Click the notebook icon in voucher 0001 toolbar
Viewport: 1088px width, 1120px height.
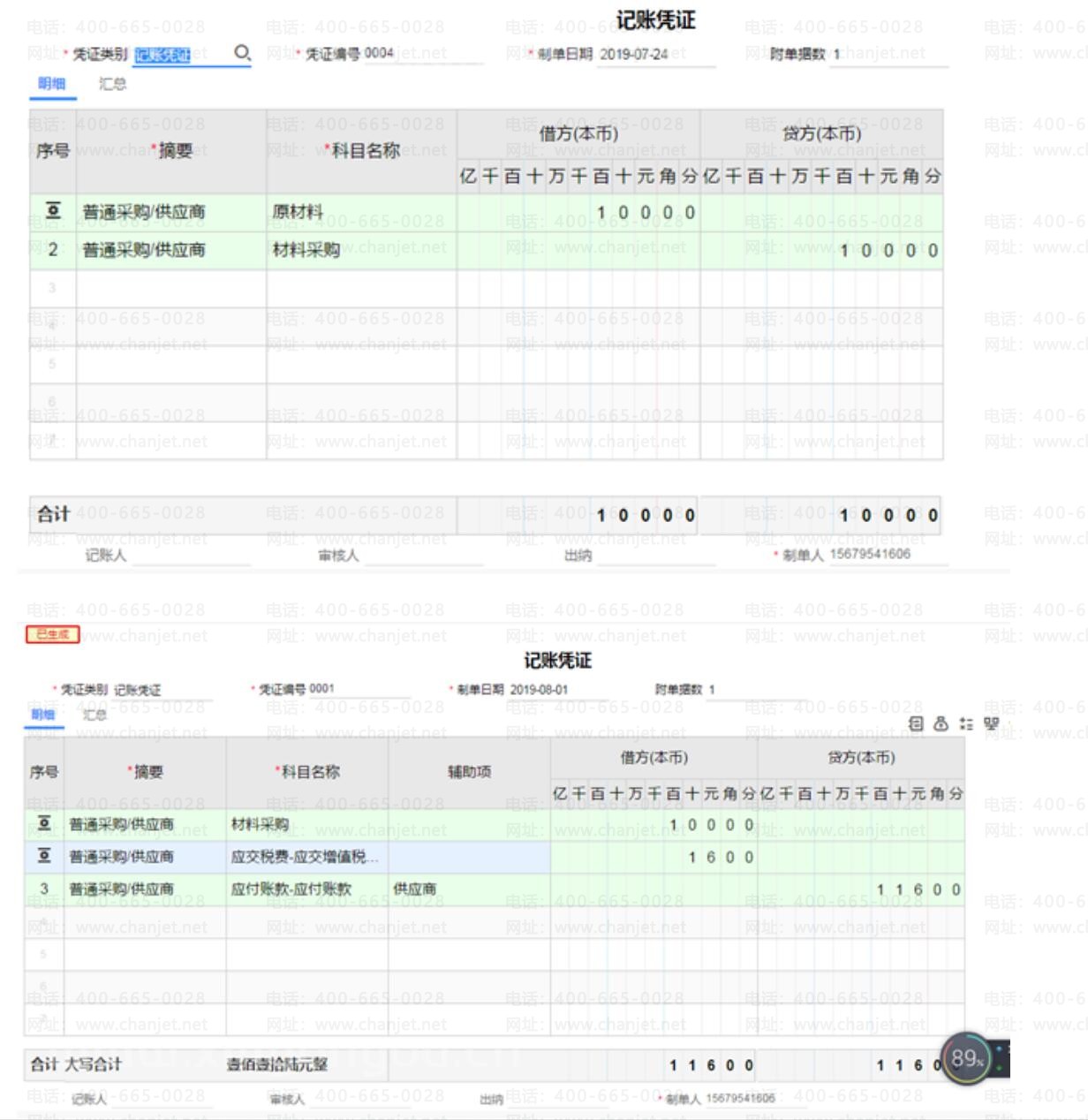point(916,723)
